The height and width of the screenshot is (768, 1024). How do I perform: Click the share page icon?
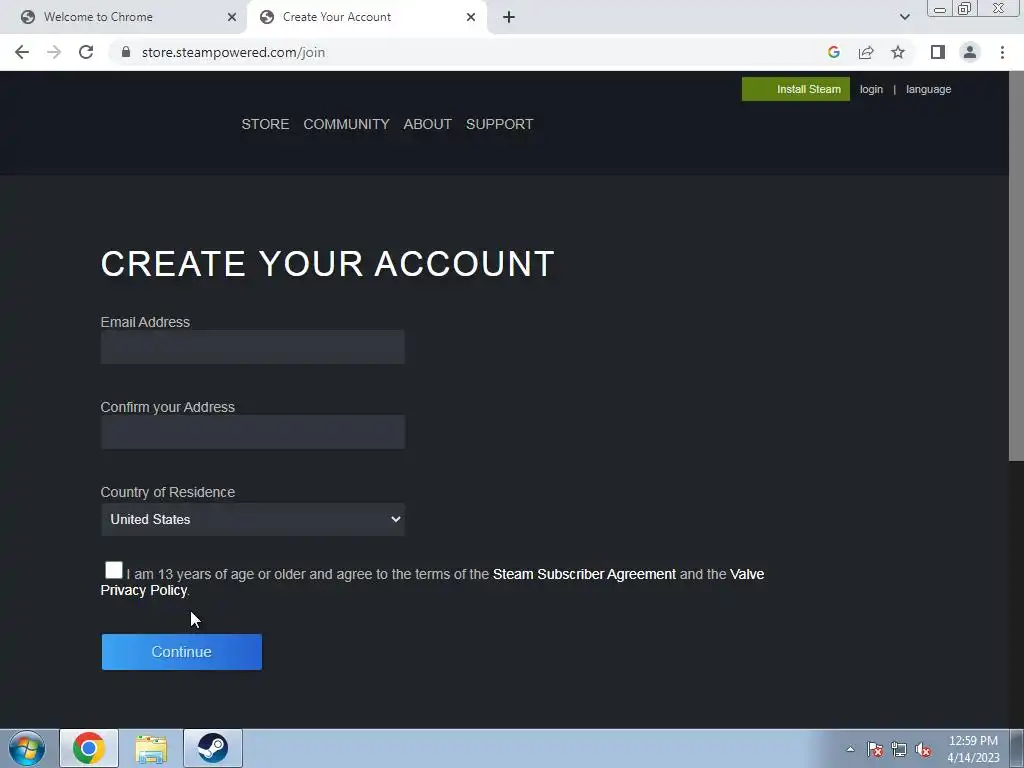[866, 52]
